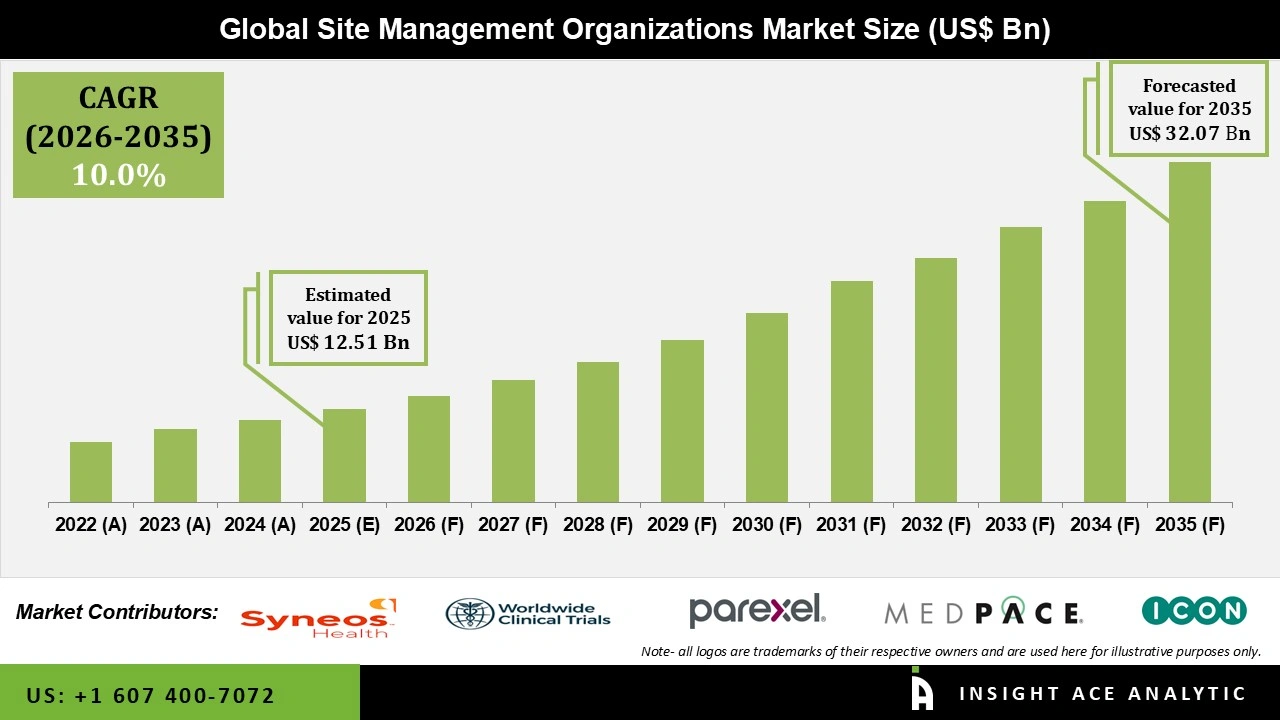
Task: Select the Forecasted value for 2035 callout
Action: tap(1189, 109)
